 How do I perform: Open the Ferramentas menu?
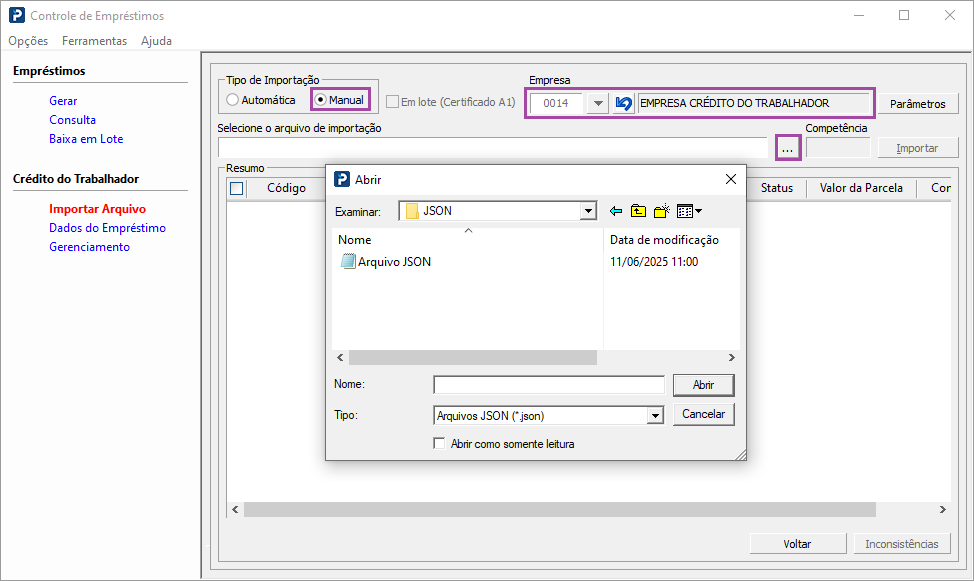[x=94, y=40]
